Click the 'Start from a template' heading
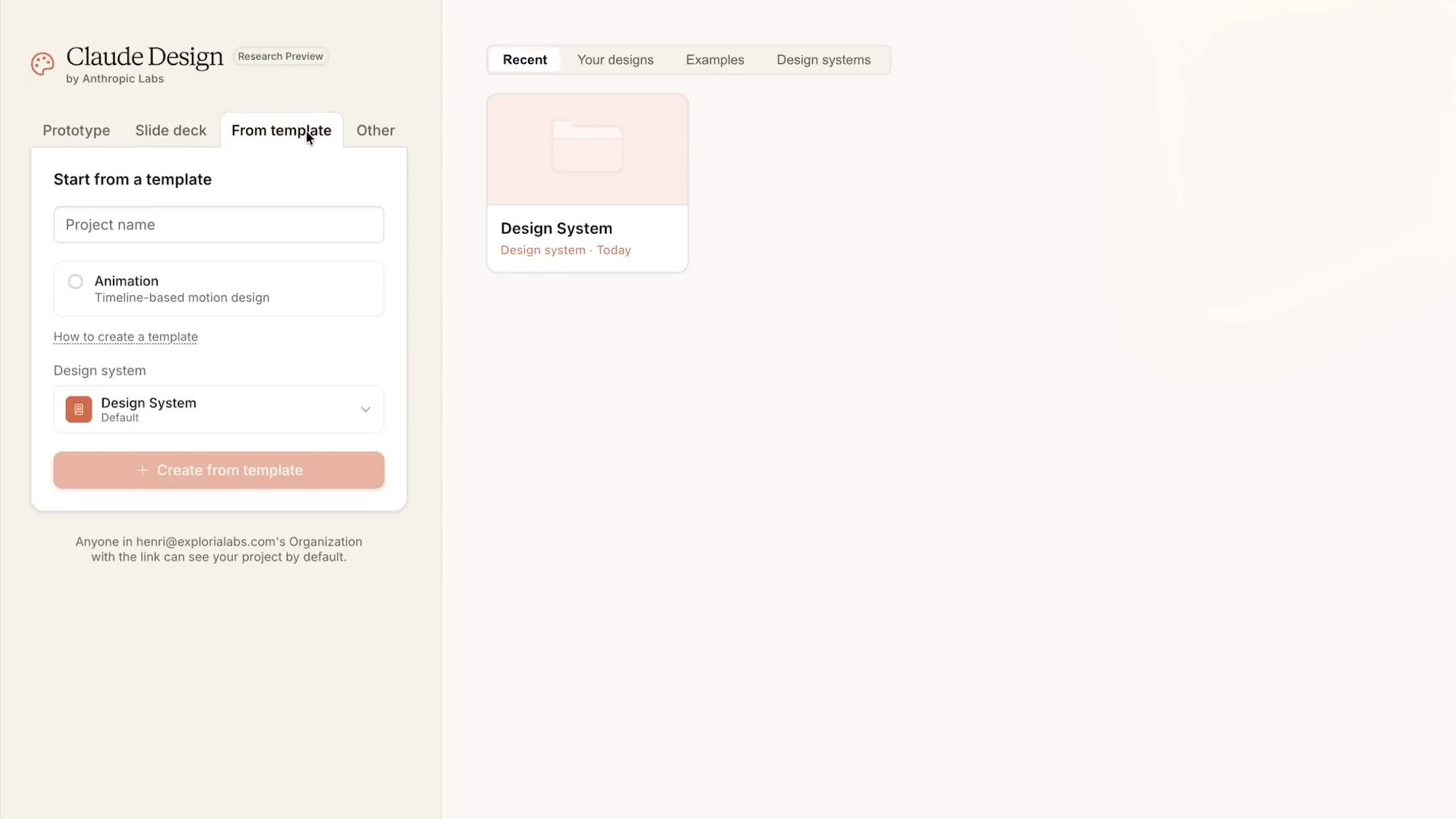Screen dimensions: 1456x819 133,180
